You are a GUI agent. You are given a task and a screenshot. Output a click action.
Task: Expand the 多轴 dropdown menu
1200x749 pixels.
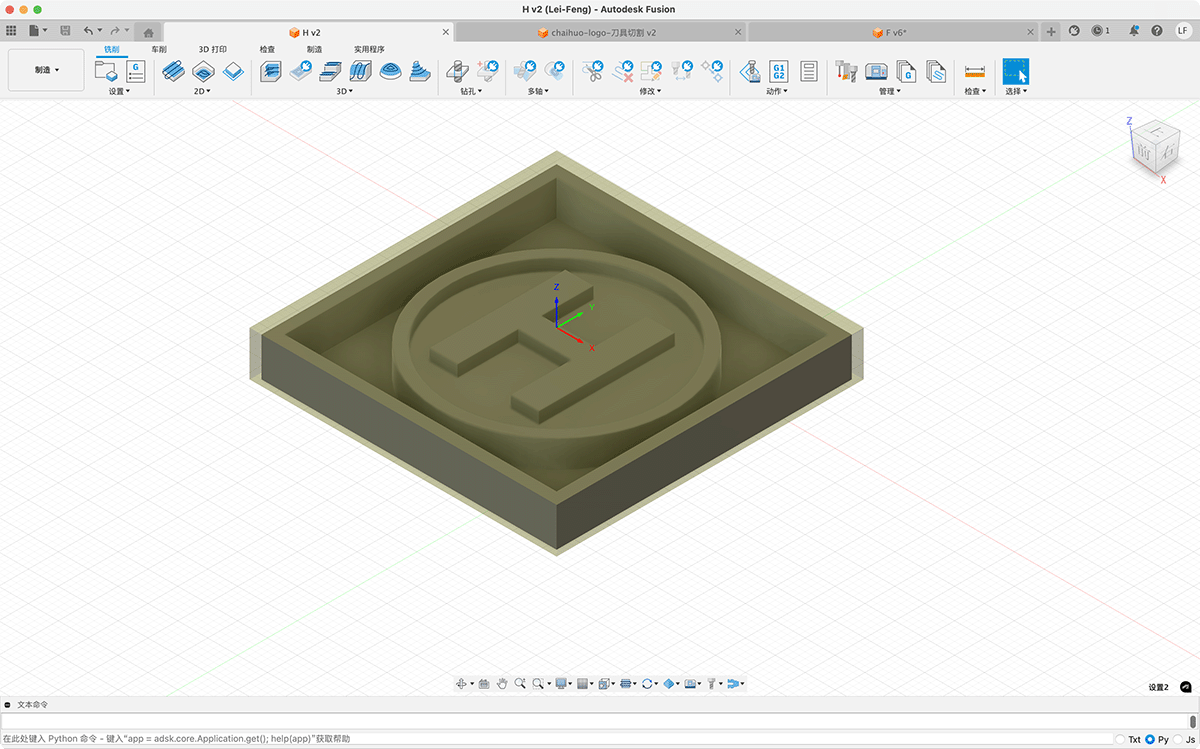point(539,91)
